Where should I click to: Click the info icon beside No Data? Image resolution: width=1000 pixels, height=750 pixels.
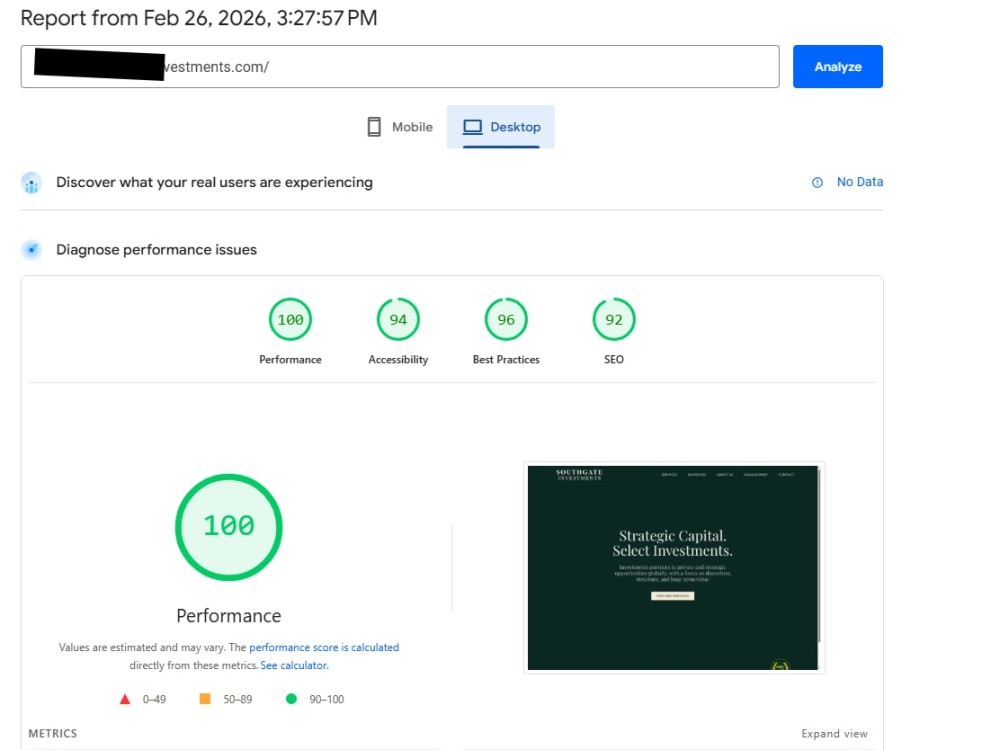817,182
